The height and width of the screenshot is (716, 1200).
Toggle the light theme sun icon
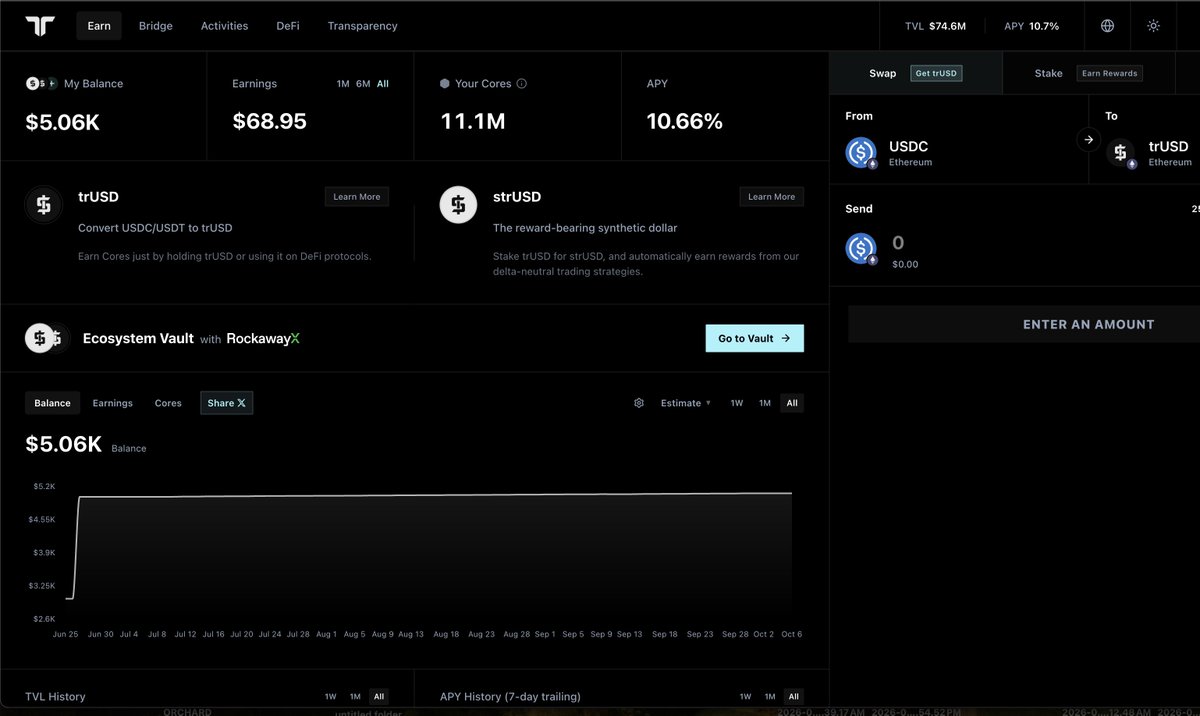(x=1153, y=26)
